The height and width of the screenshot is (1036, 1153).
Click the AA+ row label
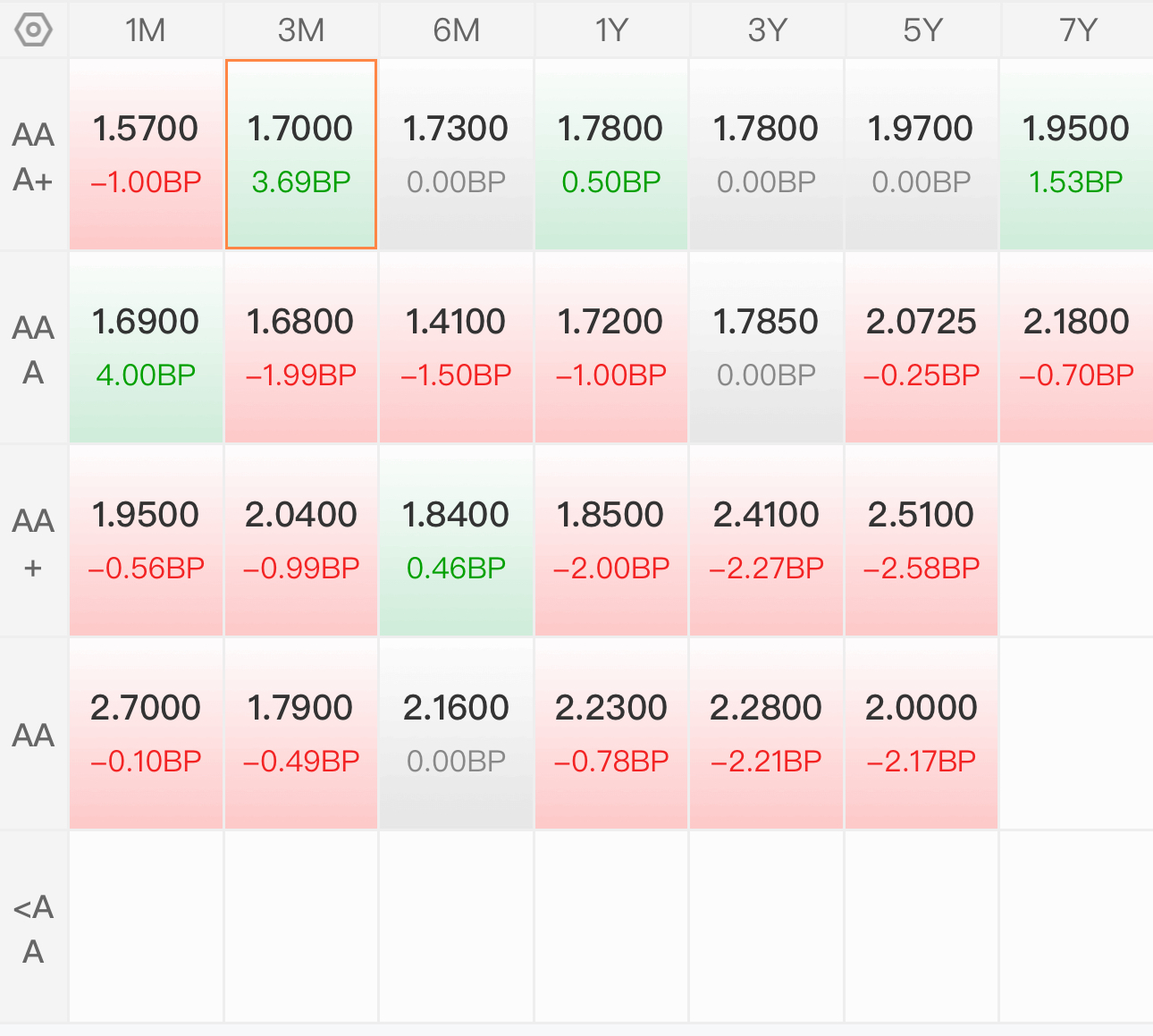click(34, 542)
